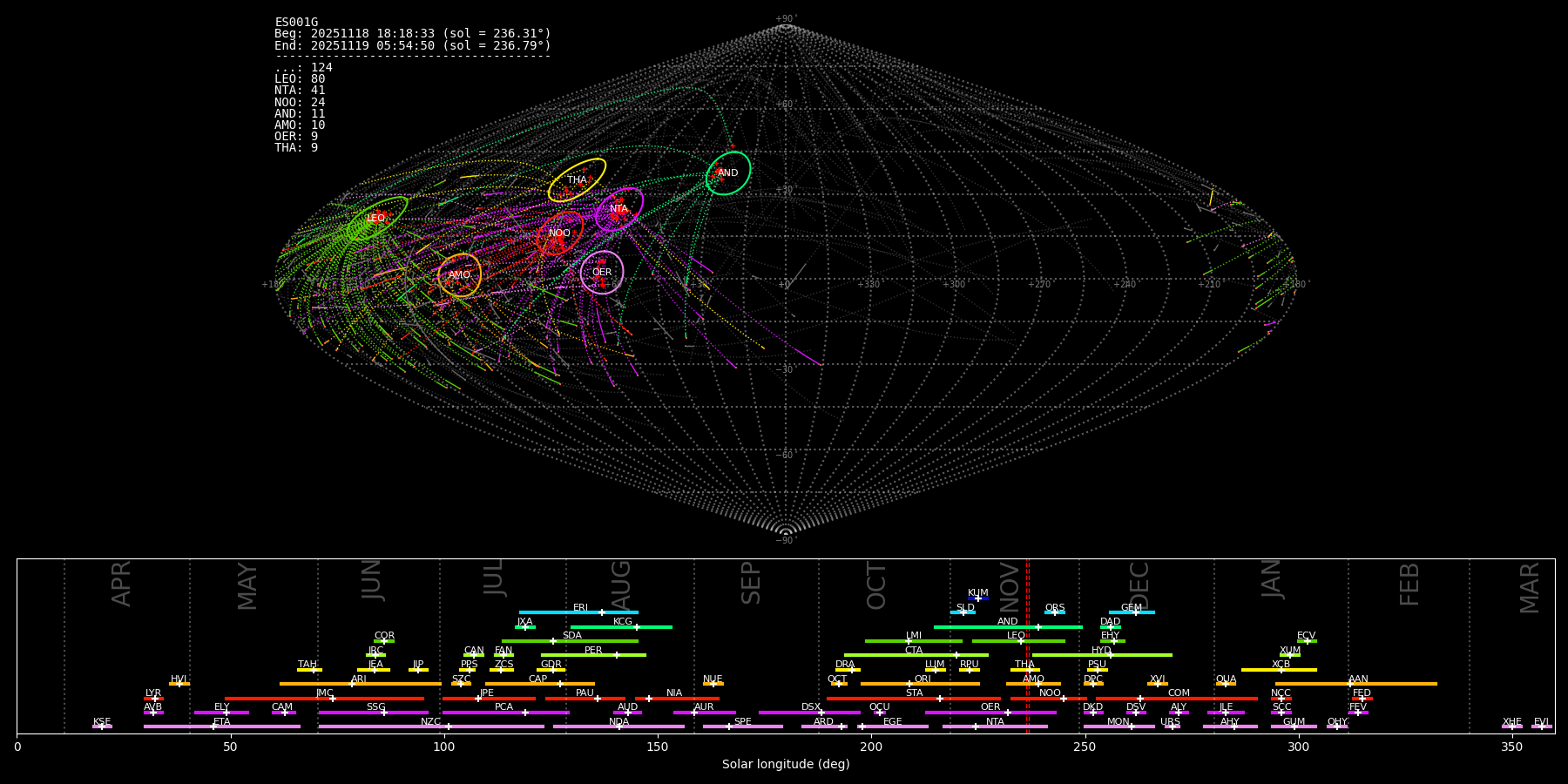Click the AUG month label in timeline
Screen dimensions: 1568x784
point(621,586)
